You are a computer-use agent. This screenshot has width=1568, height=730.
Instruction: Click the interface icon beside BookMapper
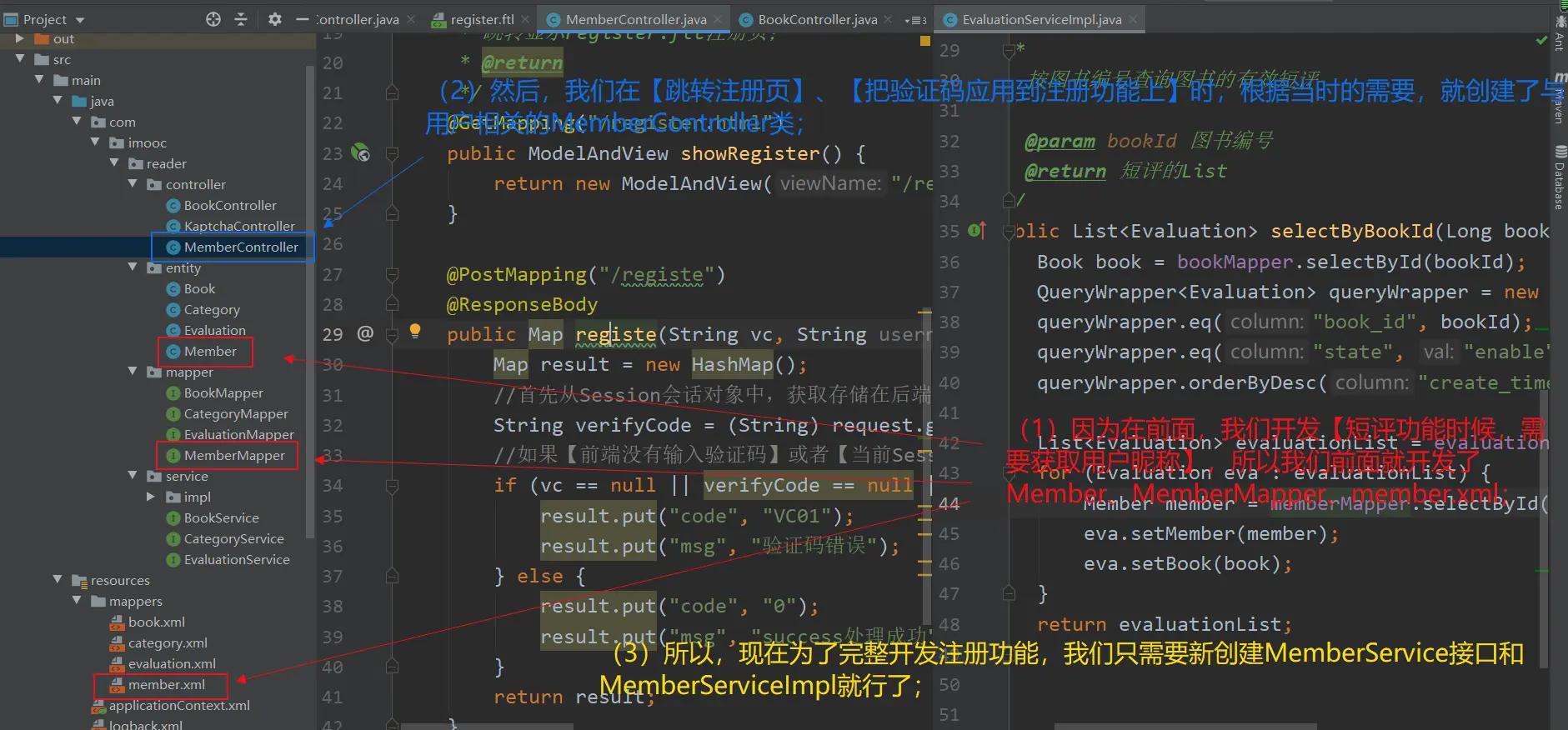tap(173, 393)
